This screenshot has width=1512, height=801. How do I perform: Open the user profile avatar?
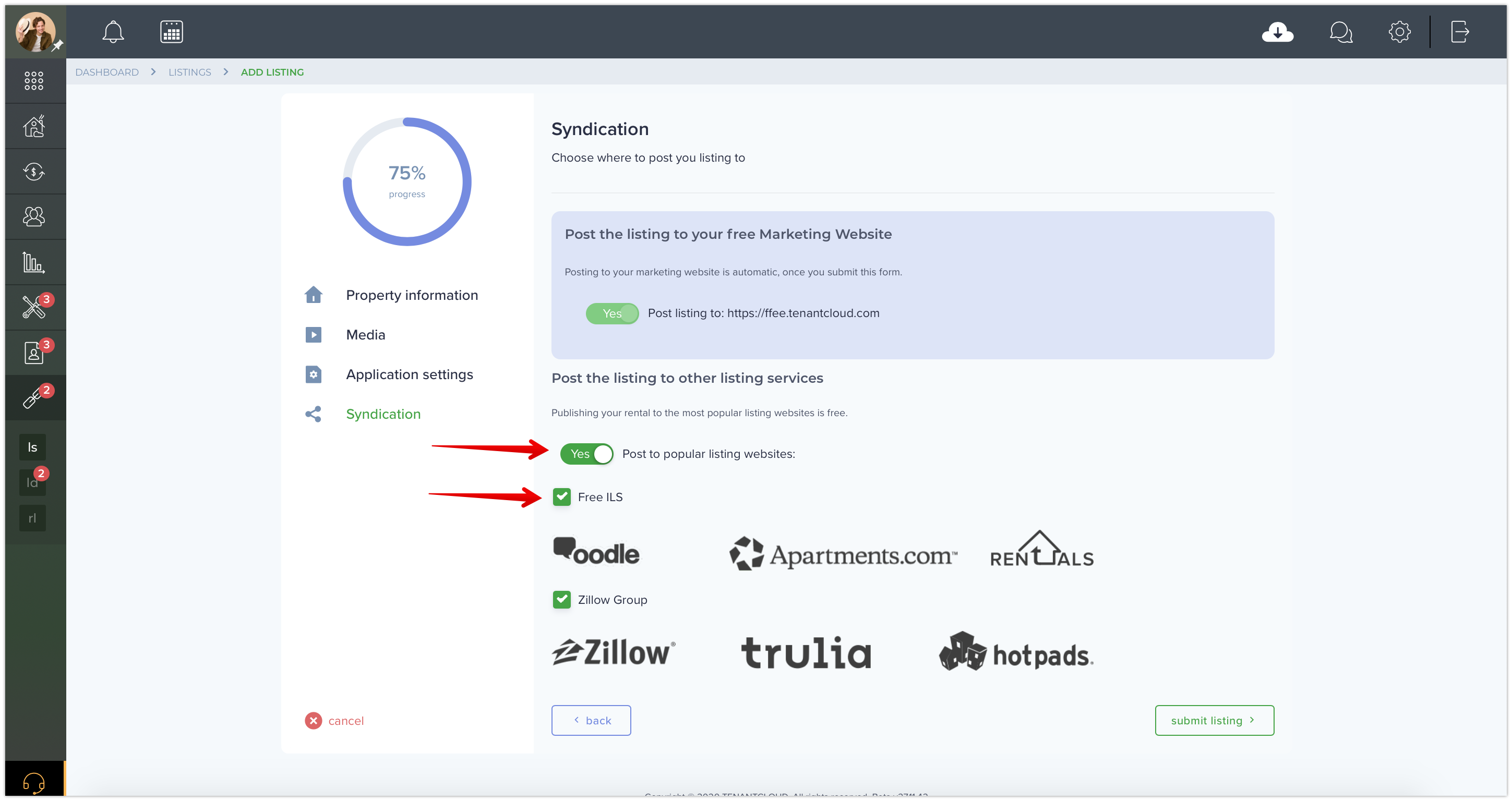point(35,32)
